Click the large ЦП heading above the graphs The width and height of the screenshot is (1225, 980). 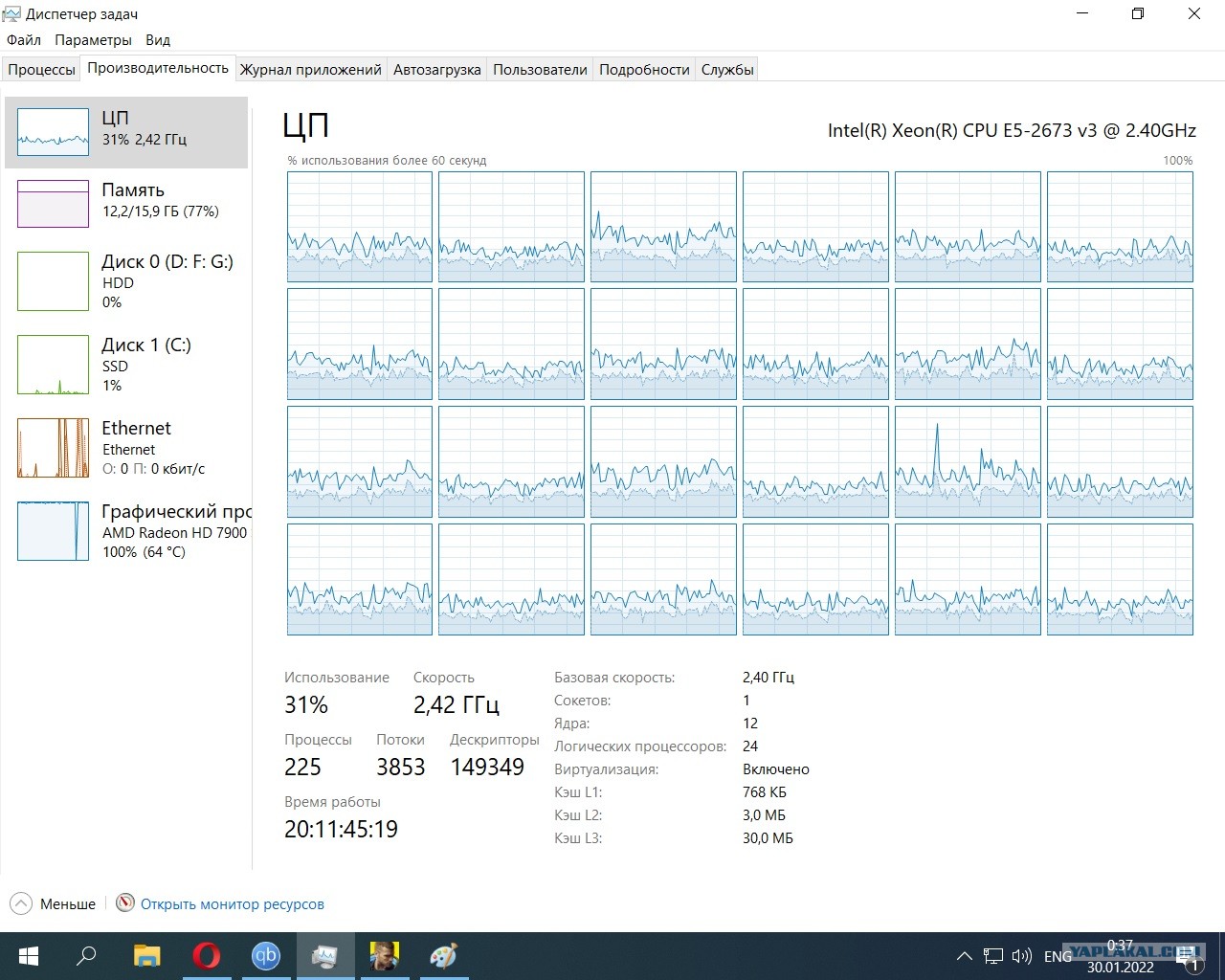pos(306,125)
